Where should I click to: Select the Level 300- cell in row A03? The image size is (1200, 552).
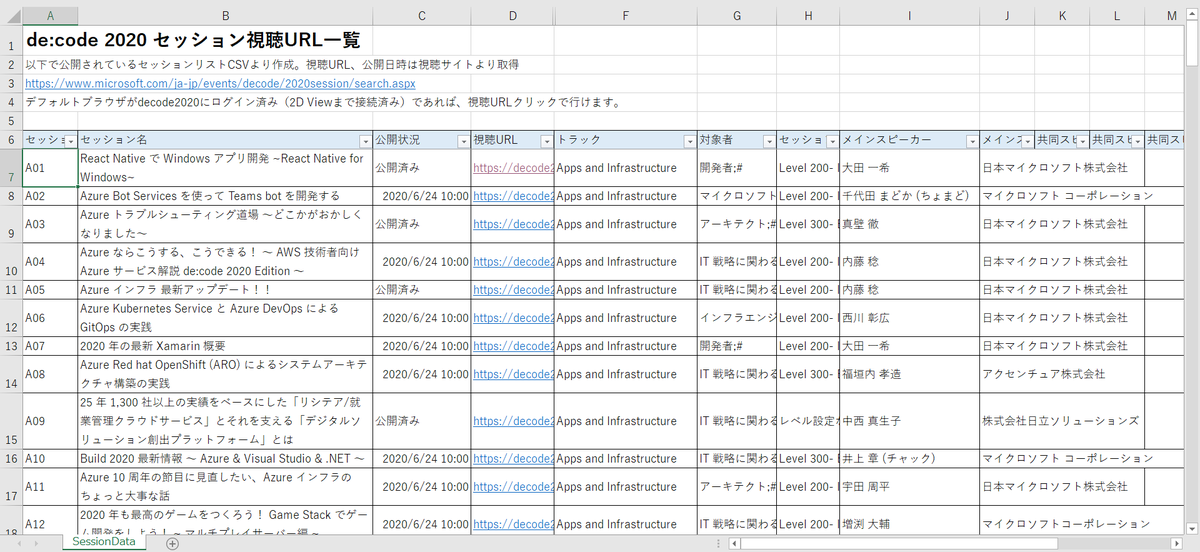(808, 224)
